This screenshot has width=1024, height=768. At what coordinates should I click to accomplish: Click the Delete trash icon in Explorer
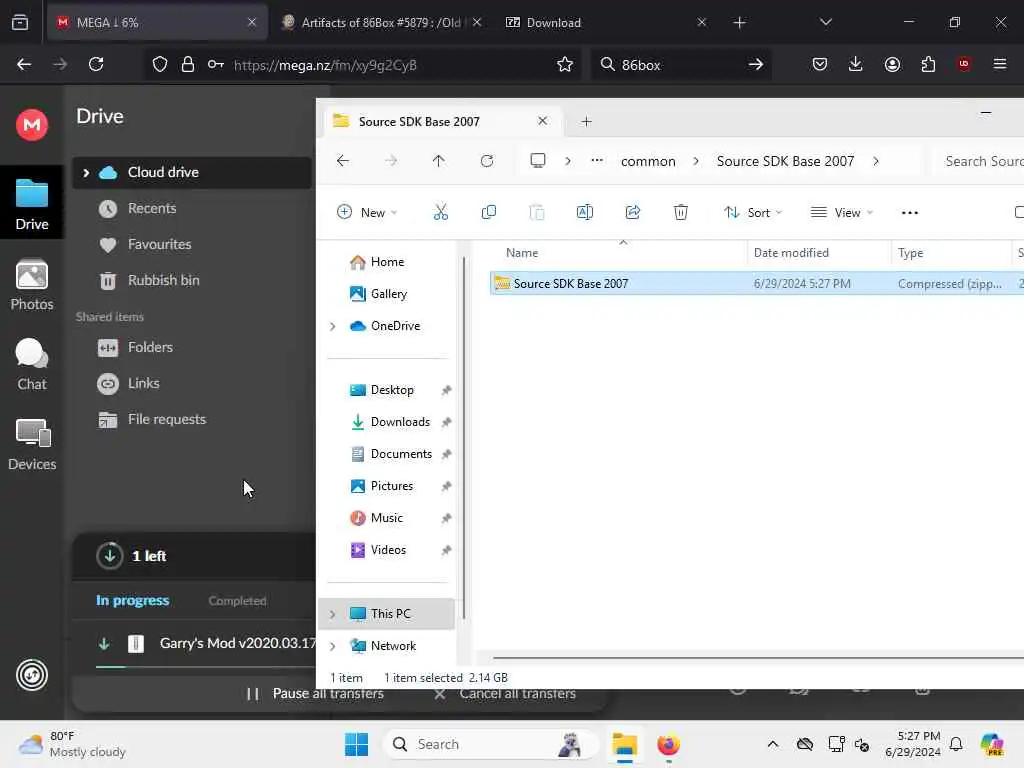(680, 212)
